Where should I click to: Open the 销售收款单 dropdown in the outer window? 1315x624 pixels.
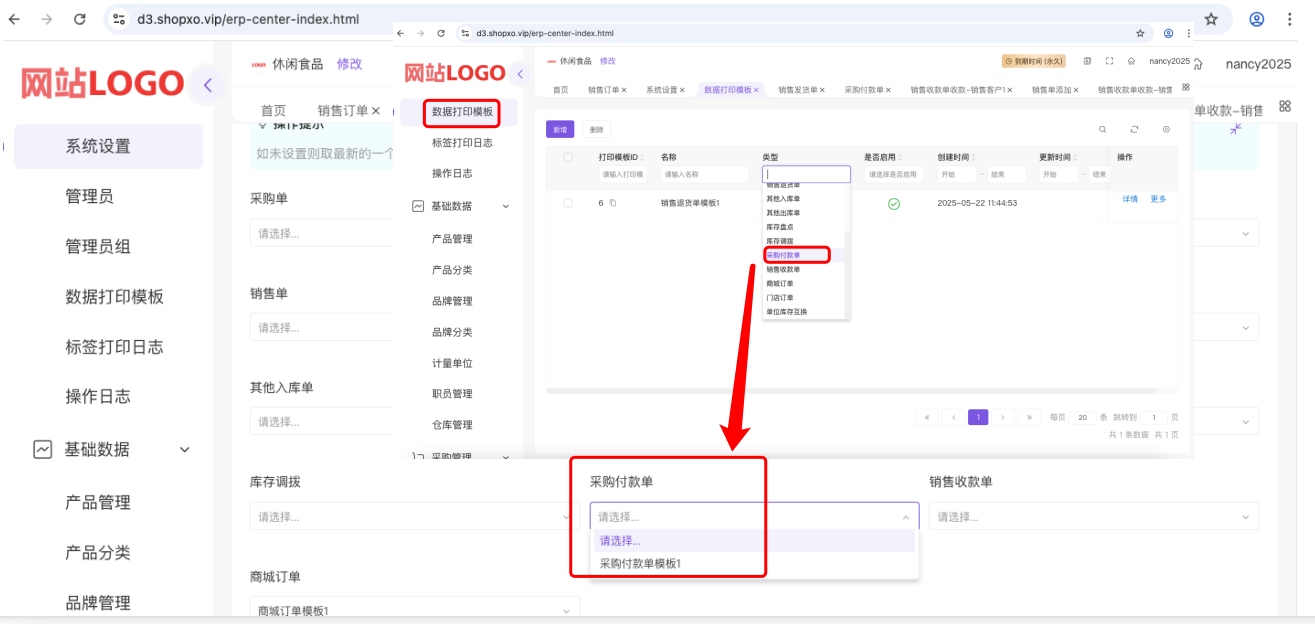click(x=1093, y=516)
